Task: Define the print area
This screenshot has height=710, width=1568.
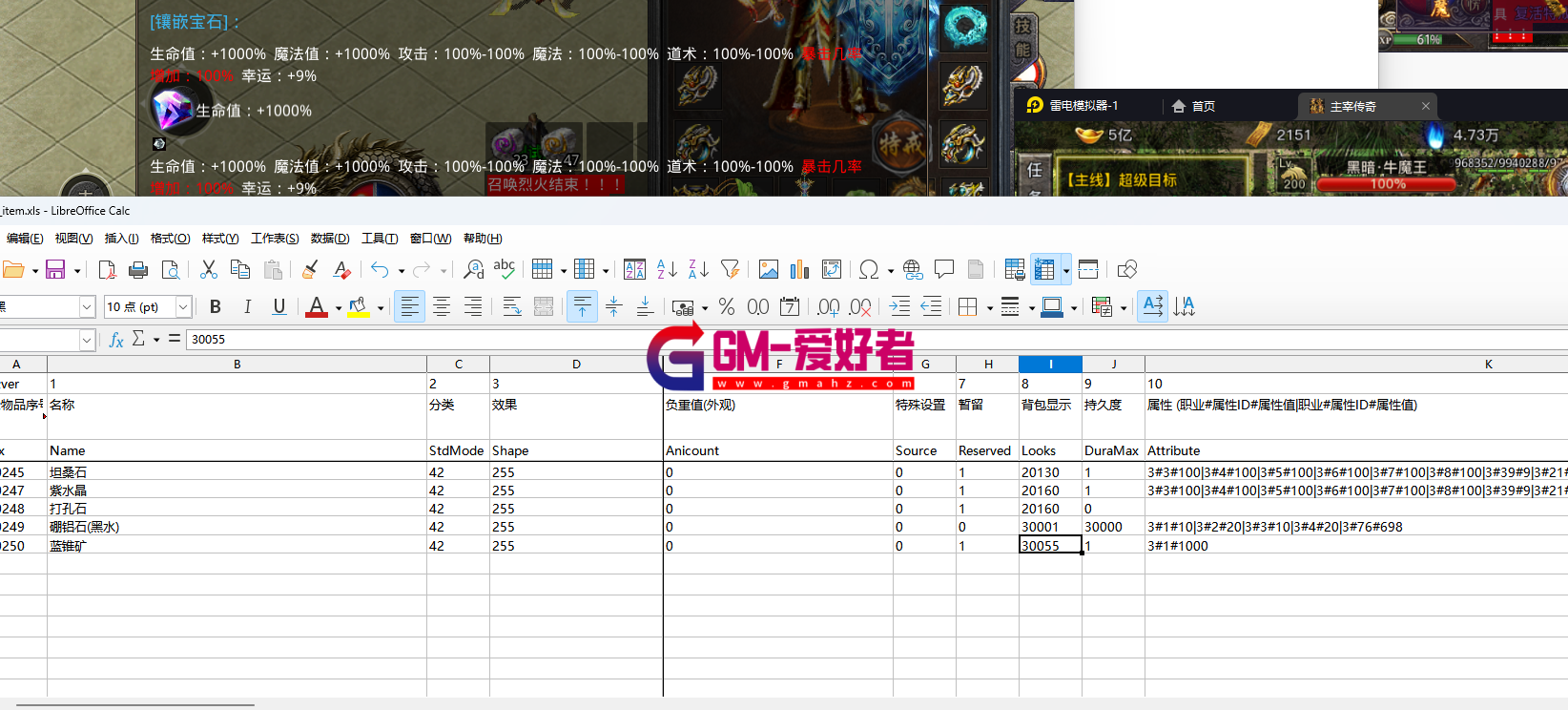Action: 1015,270
